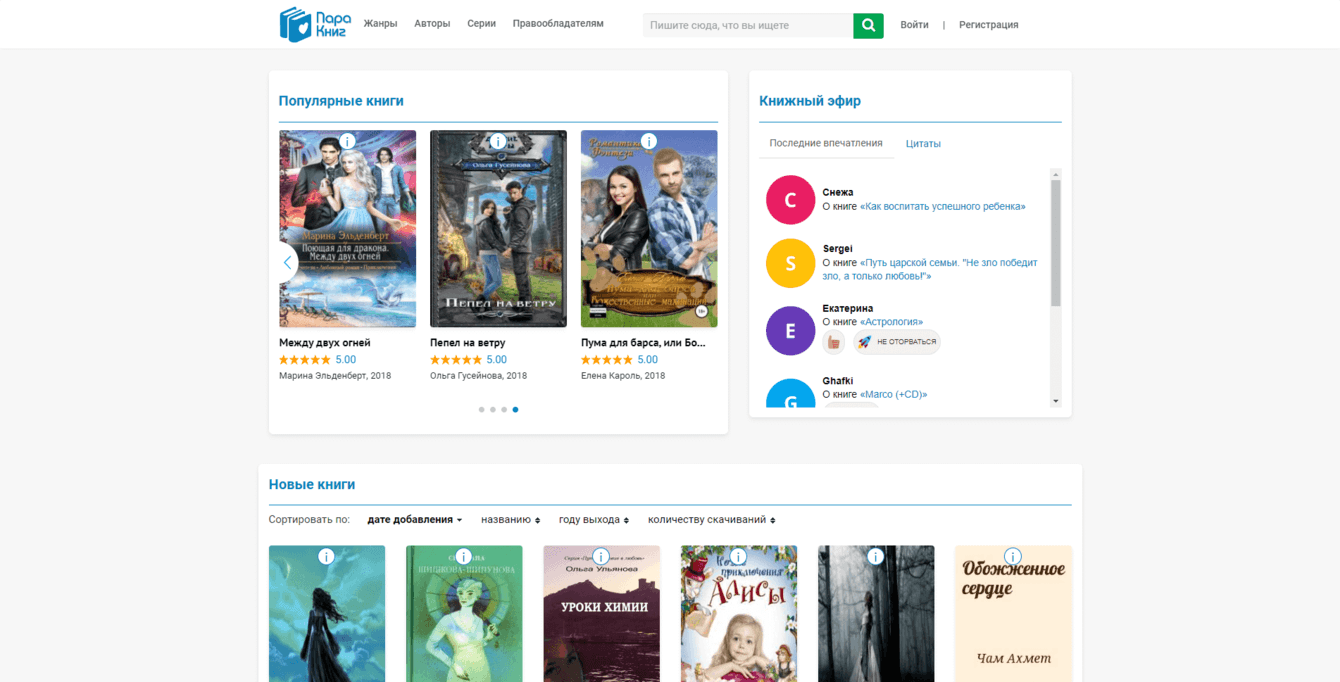
Task: Click Екатерина's purple E avatar
Action: [790, 331]
